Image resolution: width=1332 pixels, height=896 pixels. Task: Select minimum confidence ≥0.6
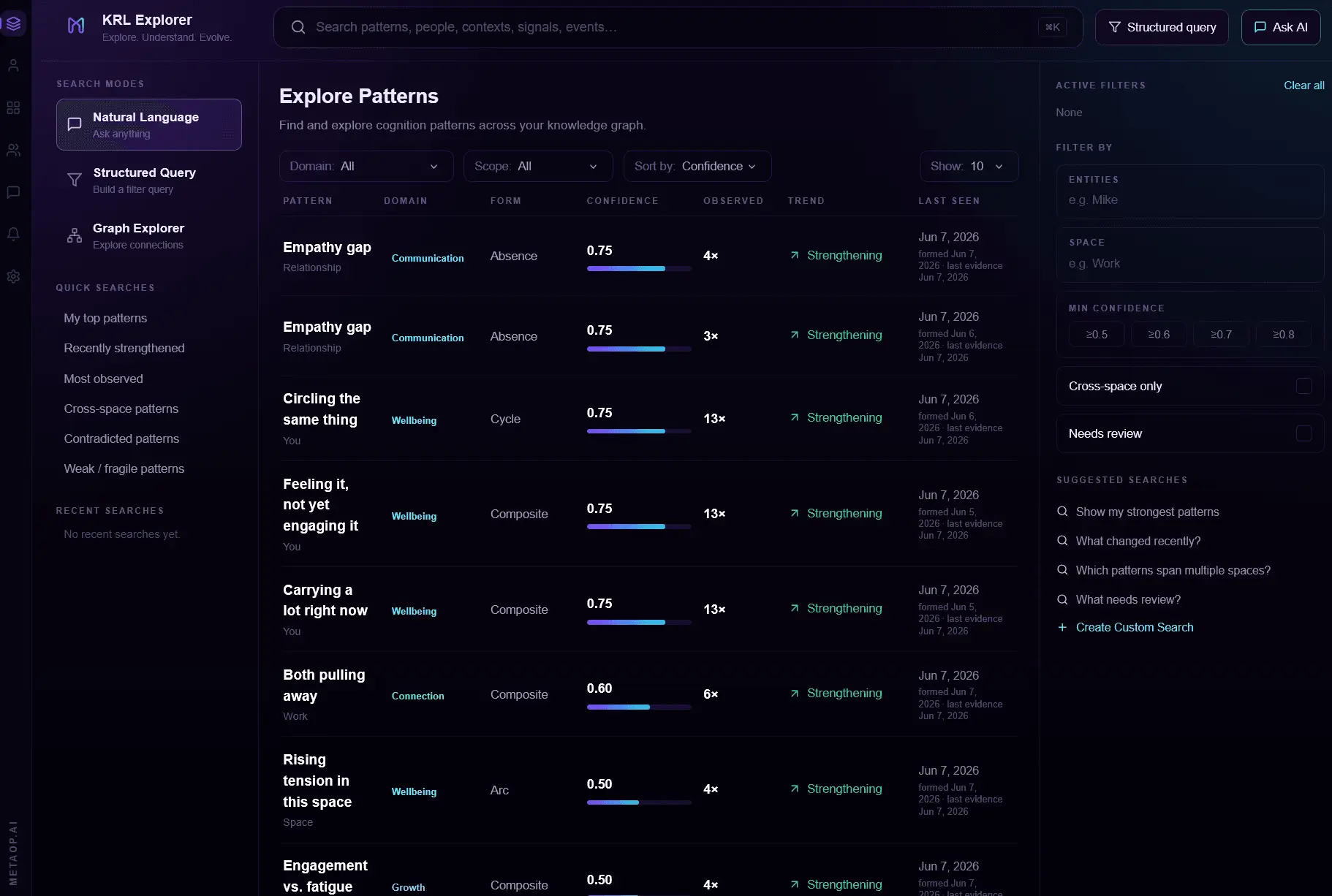click(1159, 334)
